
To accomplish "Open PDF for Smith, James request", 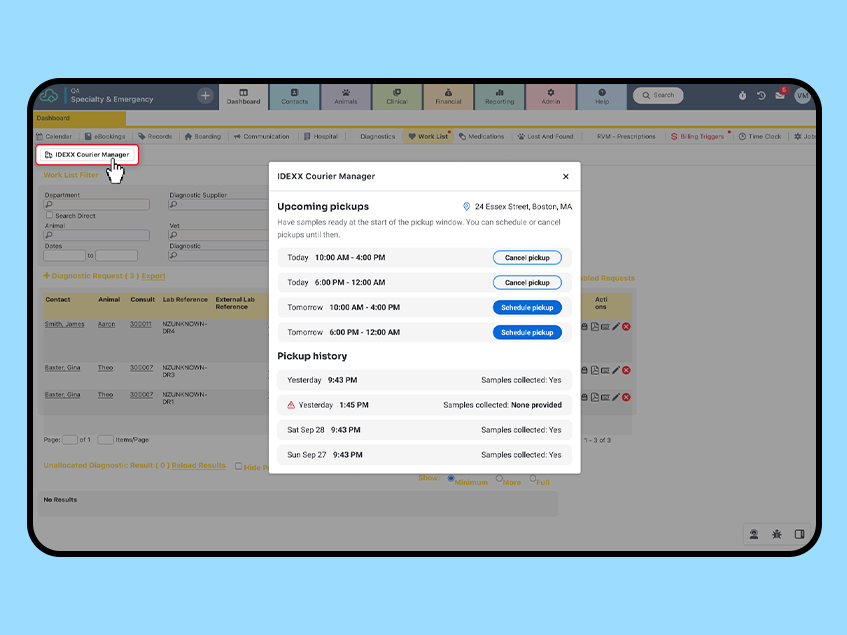I will [595, 327].
